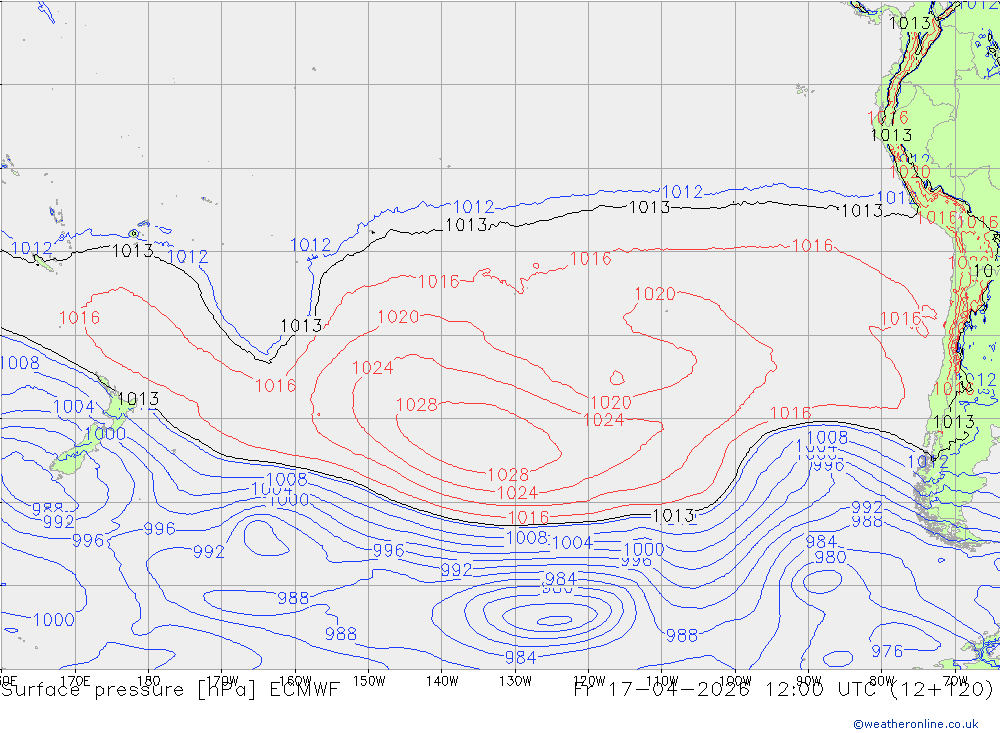Select the 130W longitude axis label
This screenshot has width=1000, height=733.
pyautogui.click(x=515, y=681)
